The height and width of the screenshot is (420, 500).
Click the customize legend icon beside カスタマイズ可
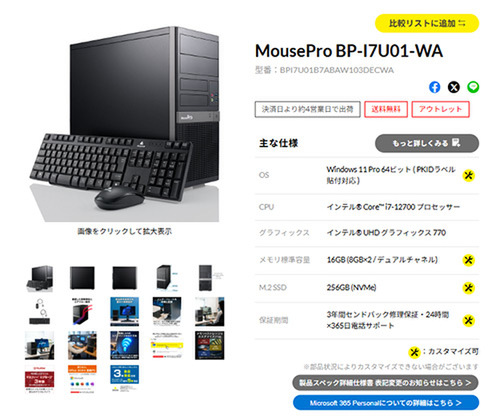414,352
